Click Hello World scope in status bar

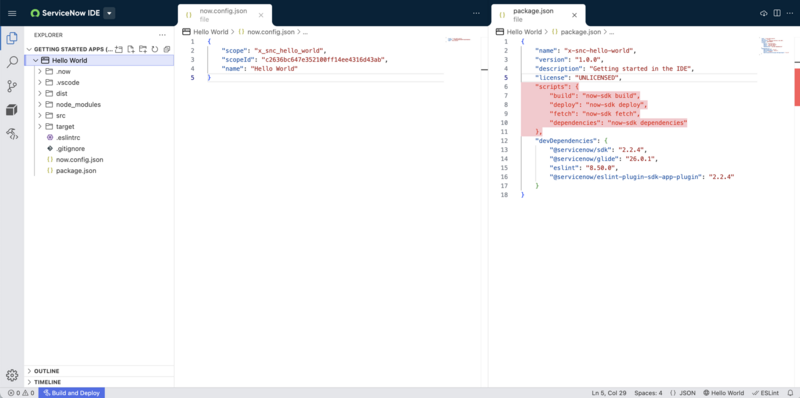click(x=723, y=393)
